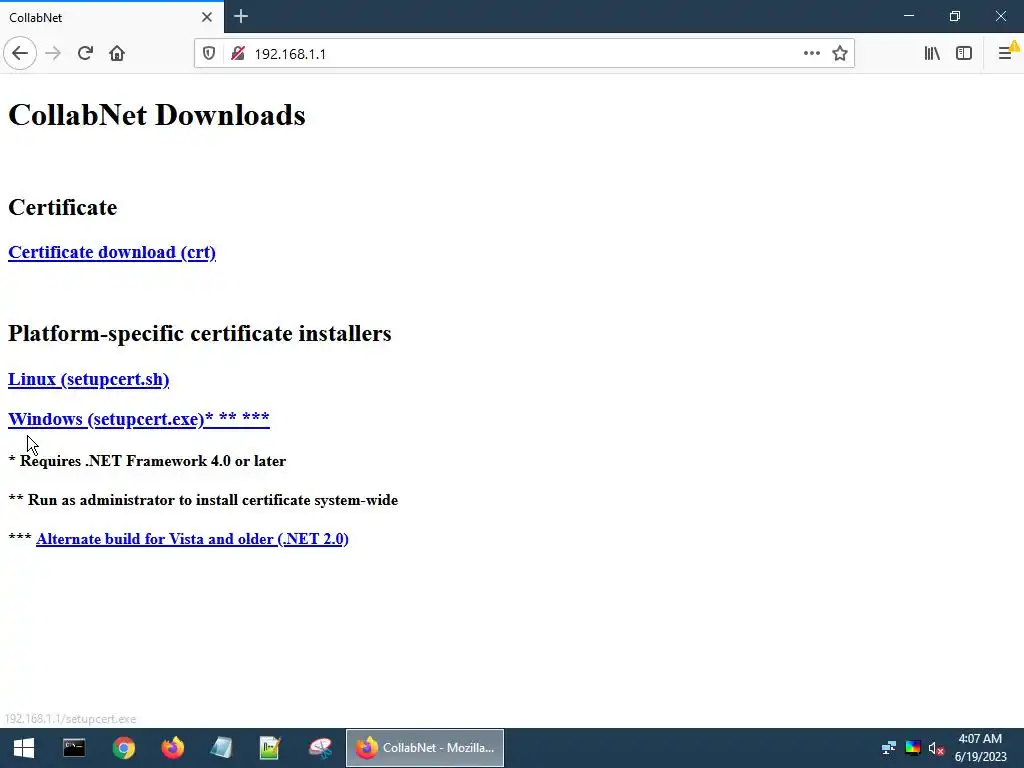Restore down the Firefox window
Image resolution: width=1024 pixels, height=768 pixels.
(955, 16)
